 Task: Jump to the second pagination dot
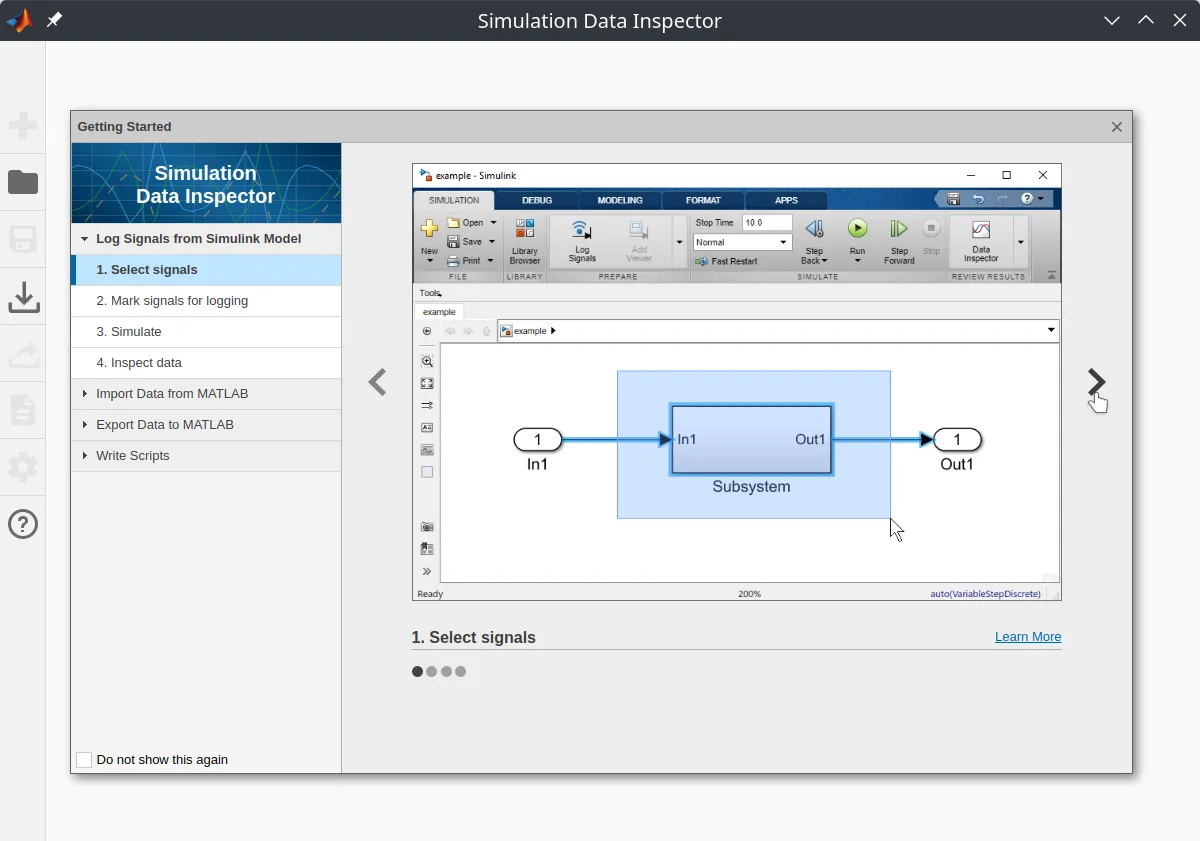tap(431, 672)
